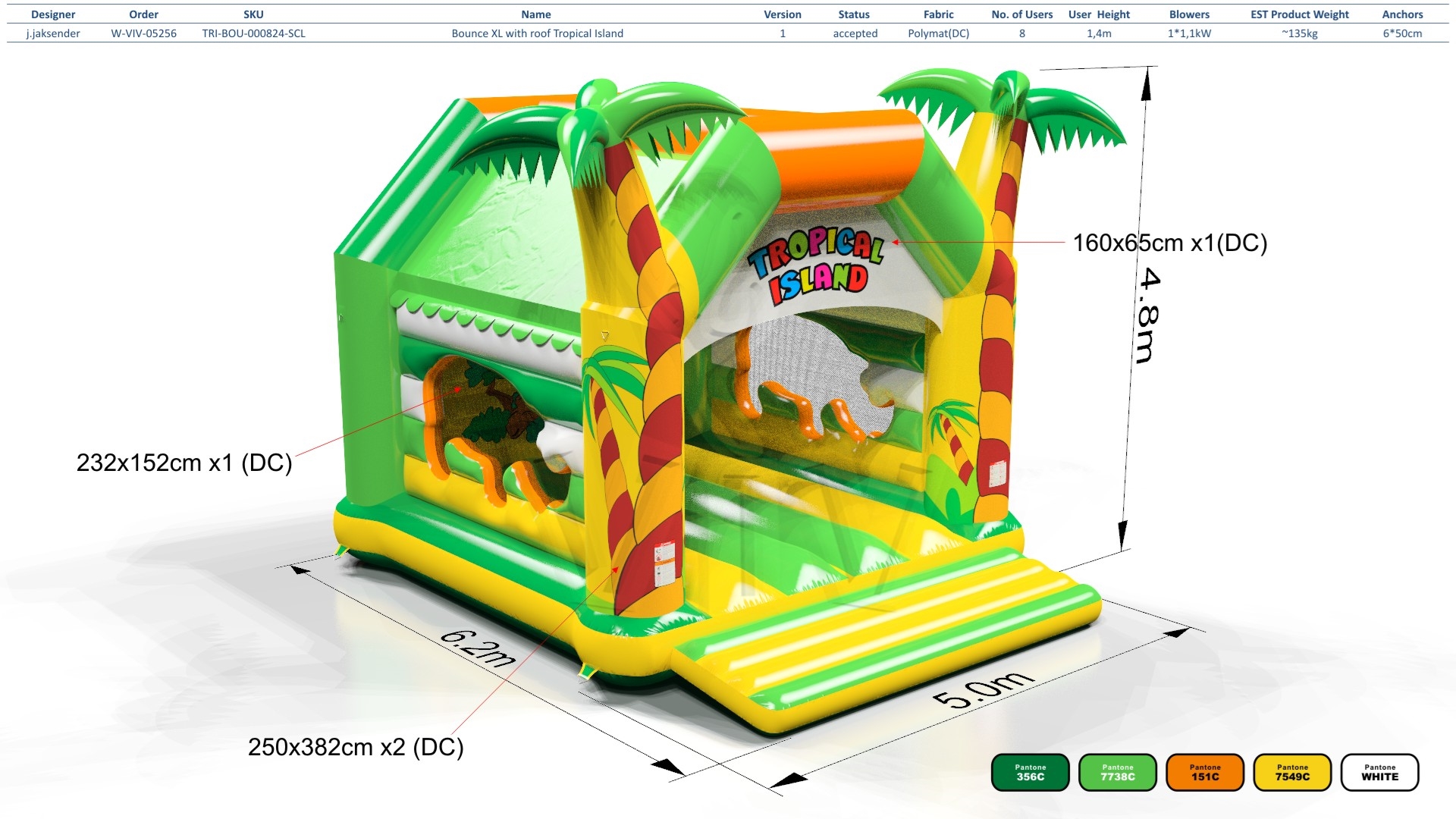Select the version value 1
Image resolution: width=1456 pixels, height=819 pixels.
pyautogui.click(x=783, y=33)
